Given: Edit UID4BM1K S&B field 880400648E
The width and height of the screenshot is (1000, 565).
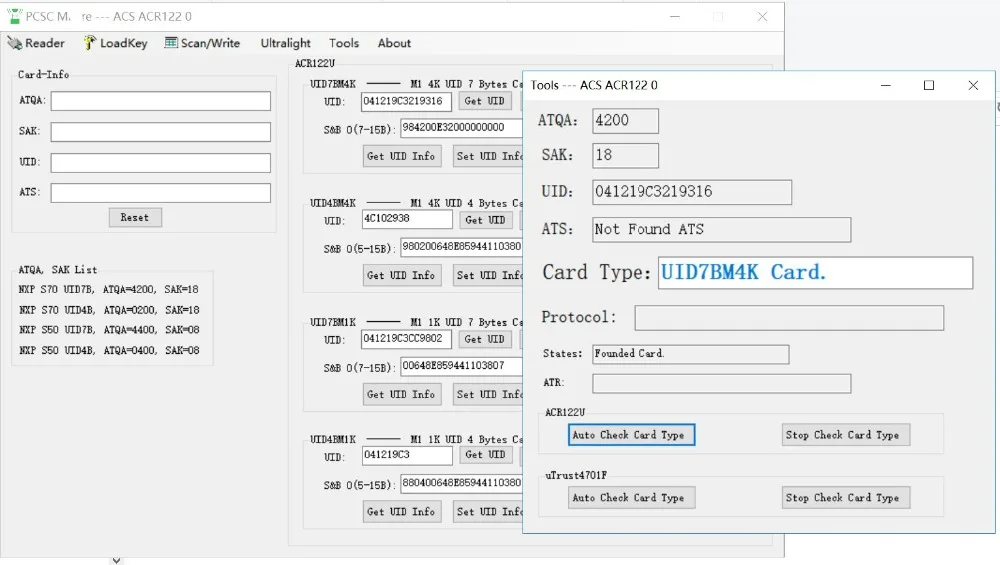Looking at the screenshot, I should pos(461,483).
